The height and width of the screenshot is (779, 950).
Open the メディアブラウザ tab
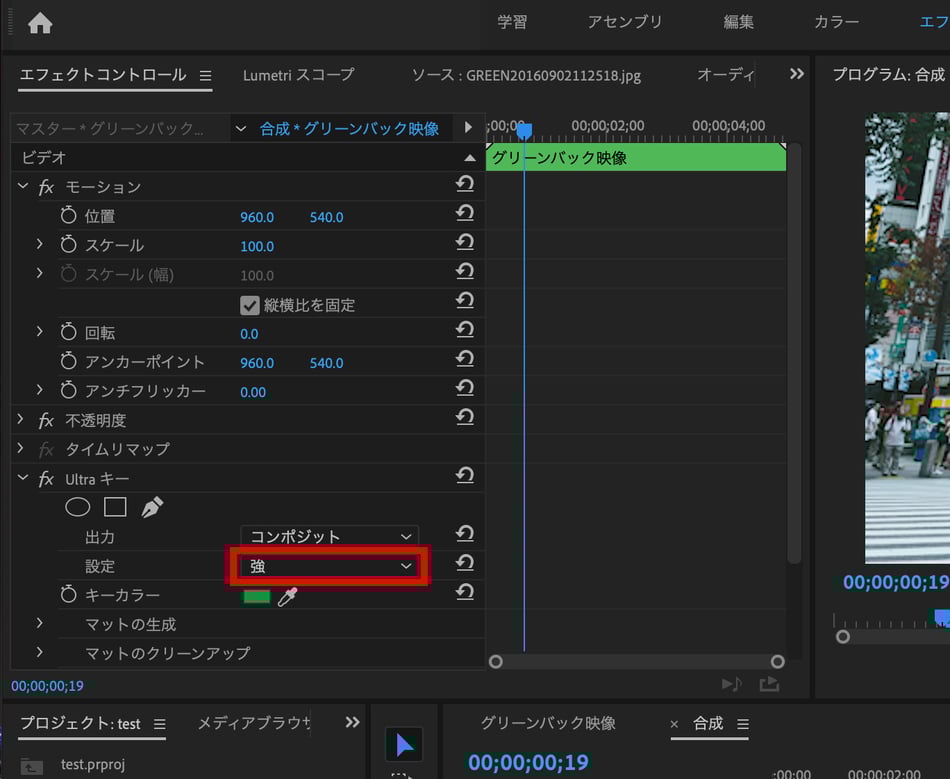pyautogui.click(x=254, y=723)
